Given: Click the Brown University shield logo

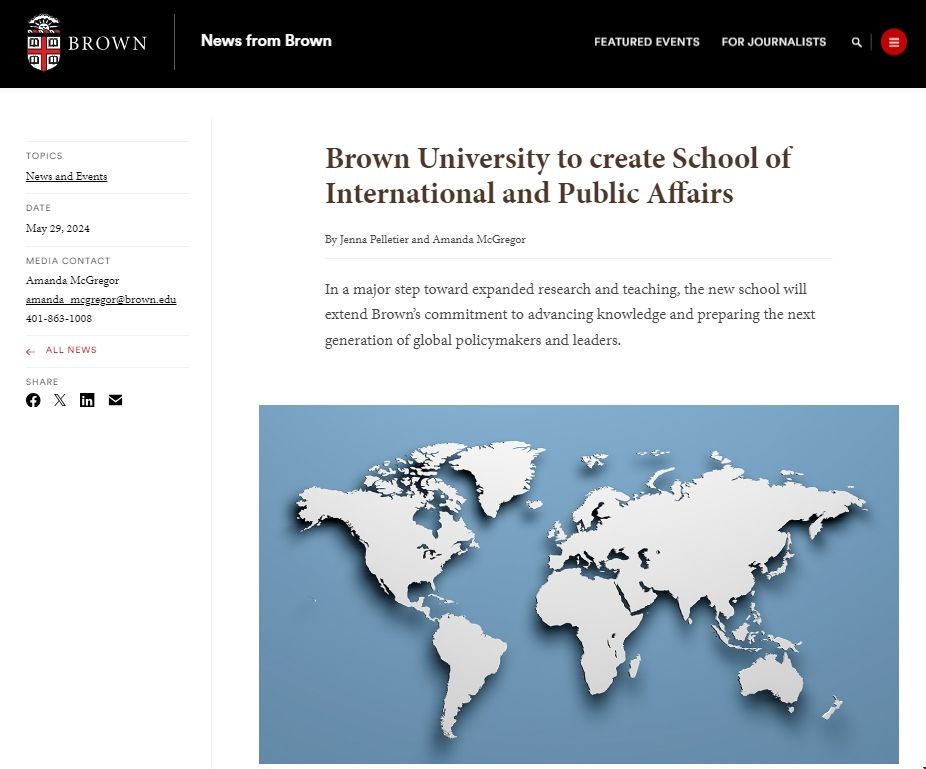Looking at the screenshot, I should click(x=43, y=42).
